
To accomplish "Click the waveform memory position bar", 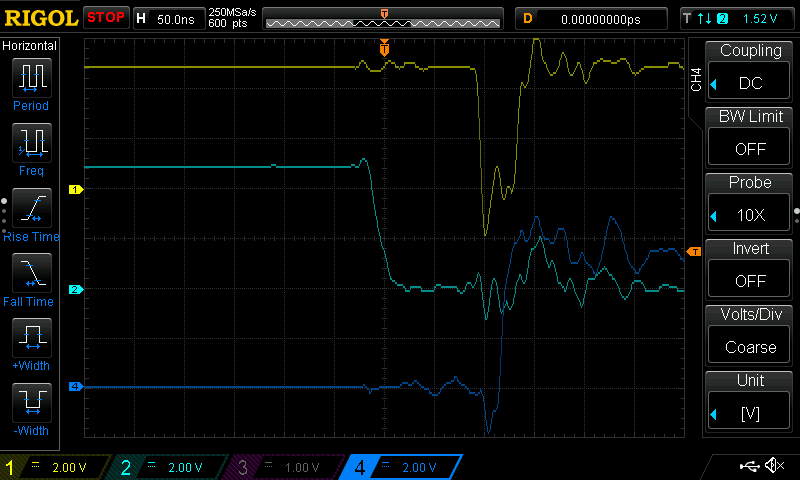I will click(x=384, y=18).
